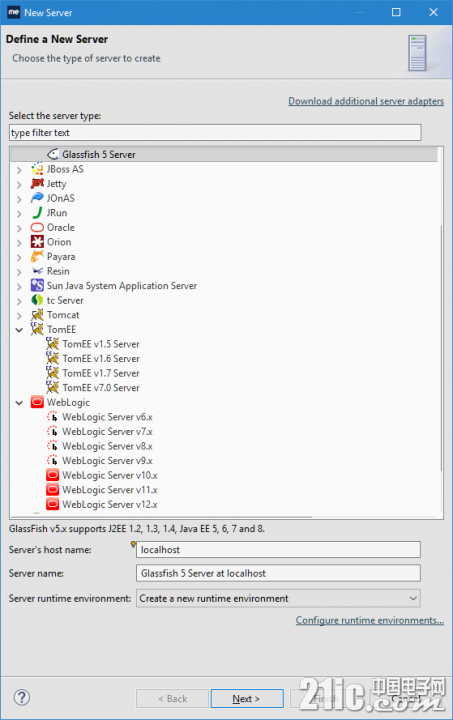Image resolution: width=453 pixels, height=720 pixels.
Task: Open Configure runtime environments link
Action: [x=369, y=620]
